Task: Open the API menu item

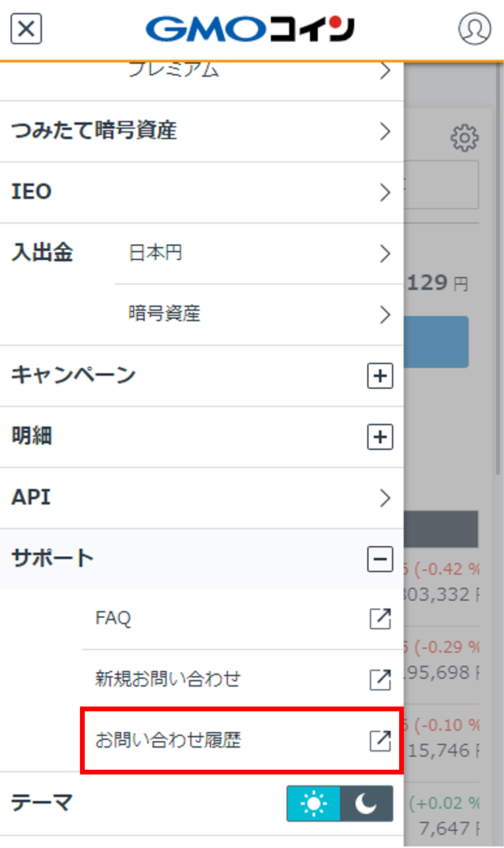Action: coord(202,498)
